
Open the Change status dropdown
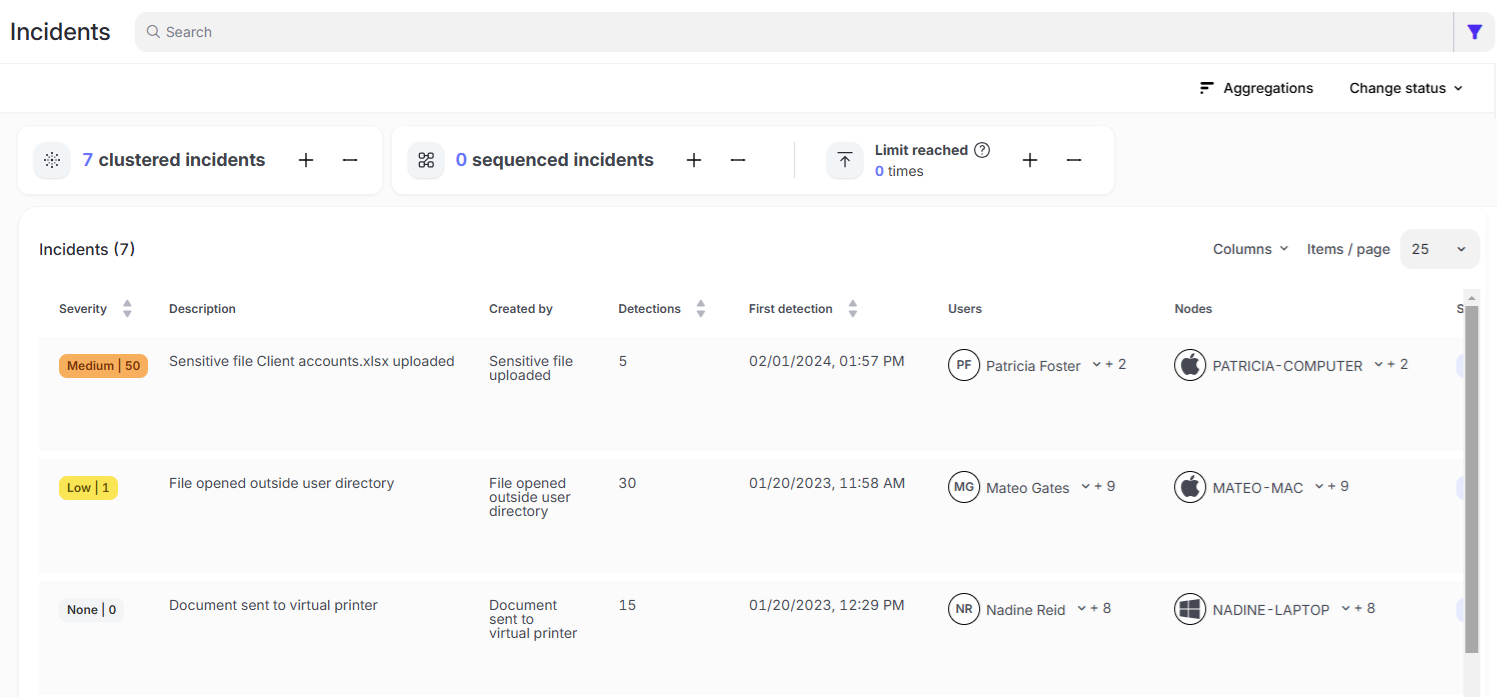pos(1405,88)
